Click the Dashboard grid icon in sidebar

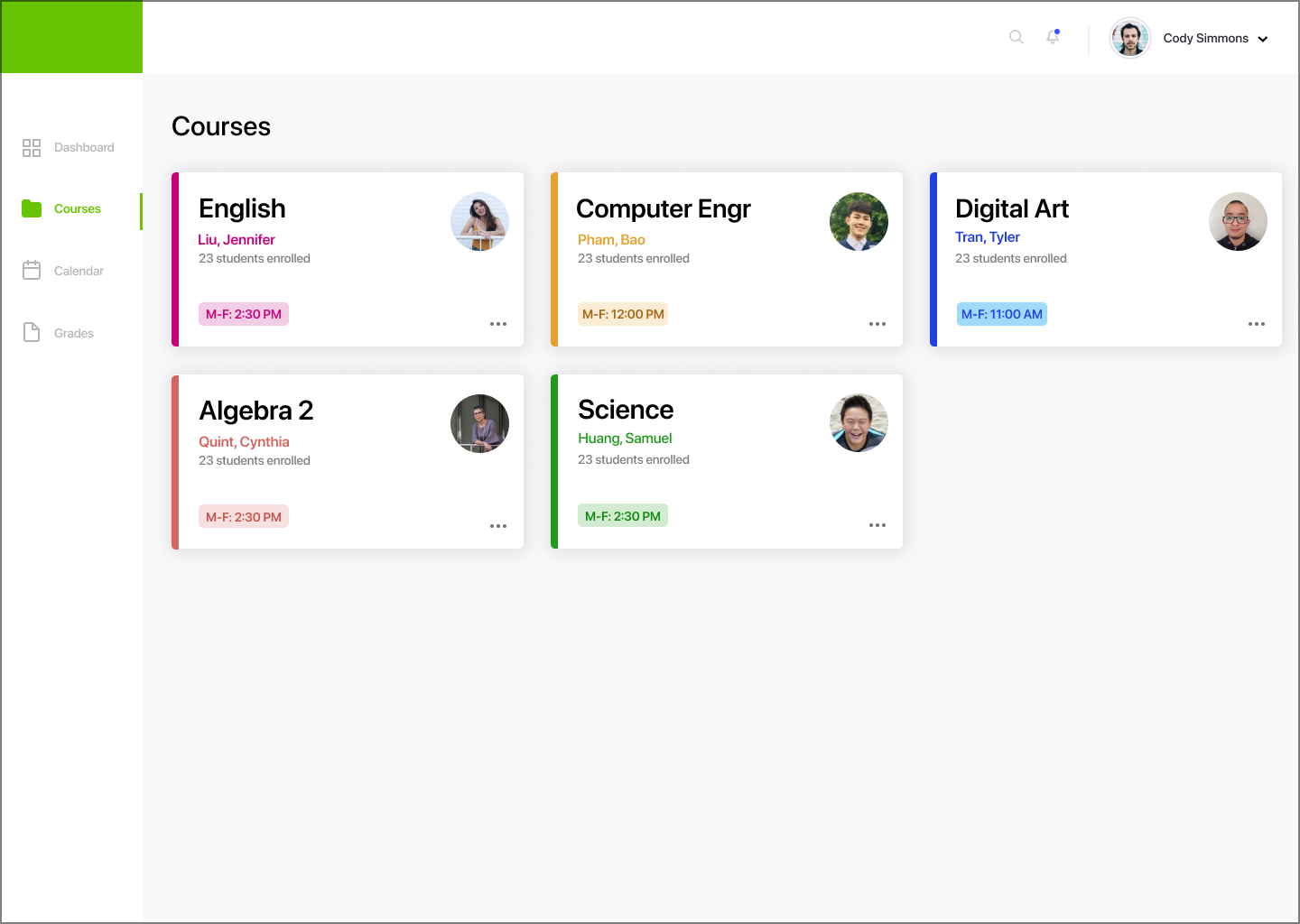(x=32, y=148)
